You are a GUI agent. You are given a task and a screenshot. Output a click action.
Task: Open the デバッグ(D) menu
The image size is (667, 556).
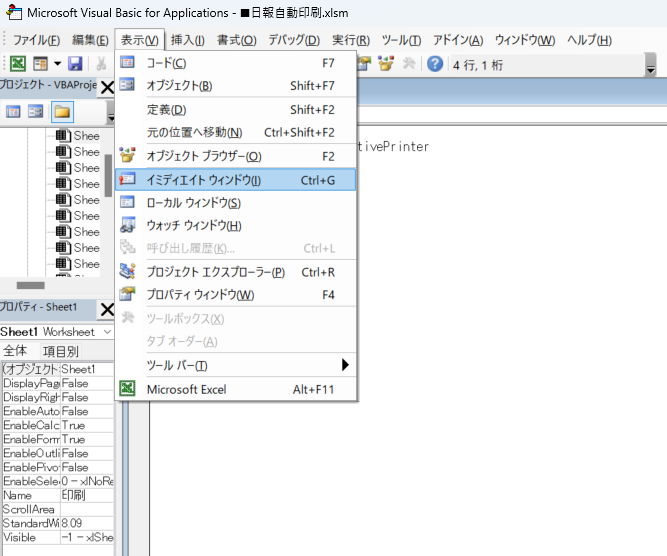pos(294,40)
